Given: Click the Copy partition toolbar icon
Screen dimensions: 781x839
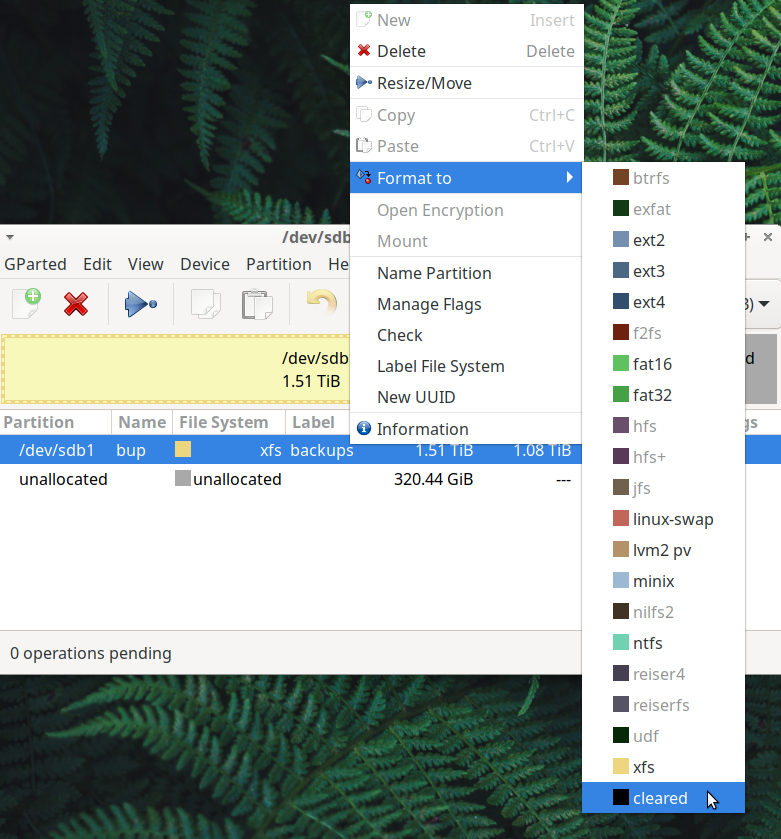Looking at the screenshot, I should tap(205, 304).
